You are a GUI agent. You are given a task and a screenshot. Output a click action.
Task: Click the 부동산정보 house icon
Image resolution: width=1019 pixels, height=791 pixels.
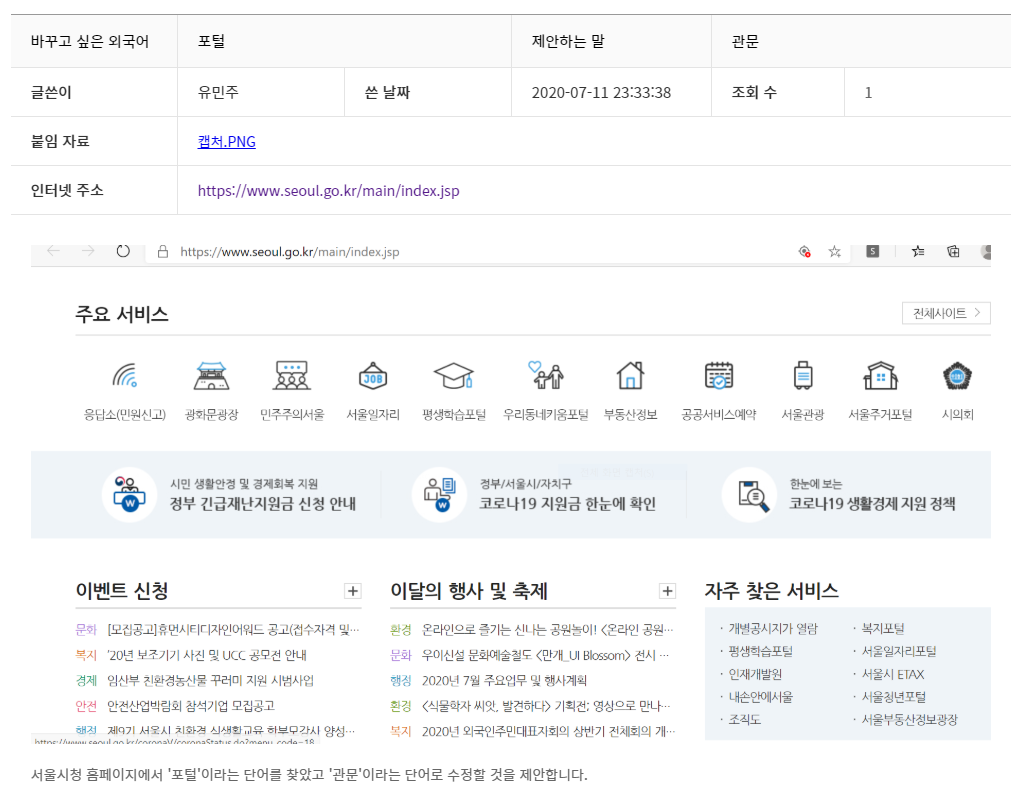point(630,377)
